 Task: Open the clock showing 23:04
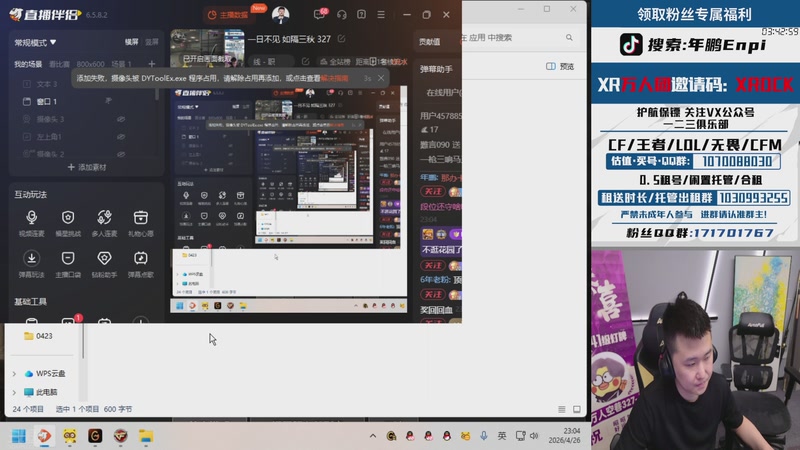[x=564, y=436]
